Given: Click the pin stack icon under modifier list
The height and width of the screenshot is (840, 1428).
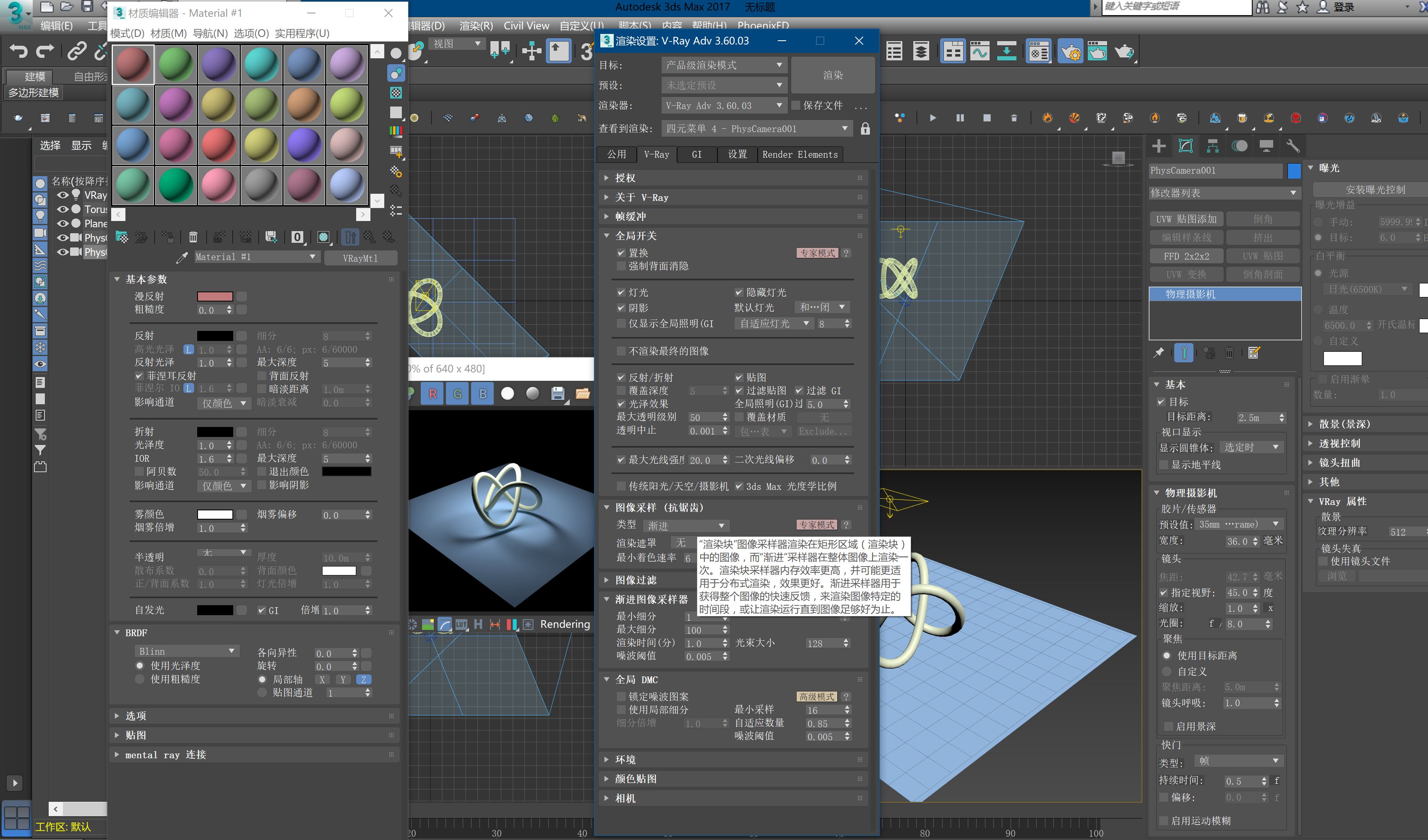Looking at the screenshot, I should click(1159, 353).
